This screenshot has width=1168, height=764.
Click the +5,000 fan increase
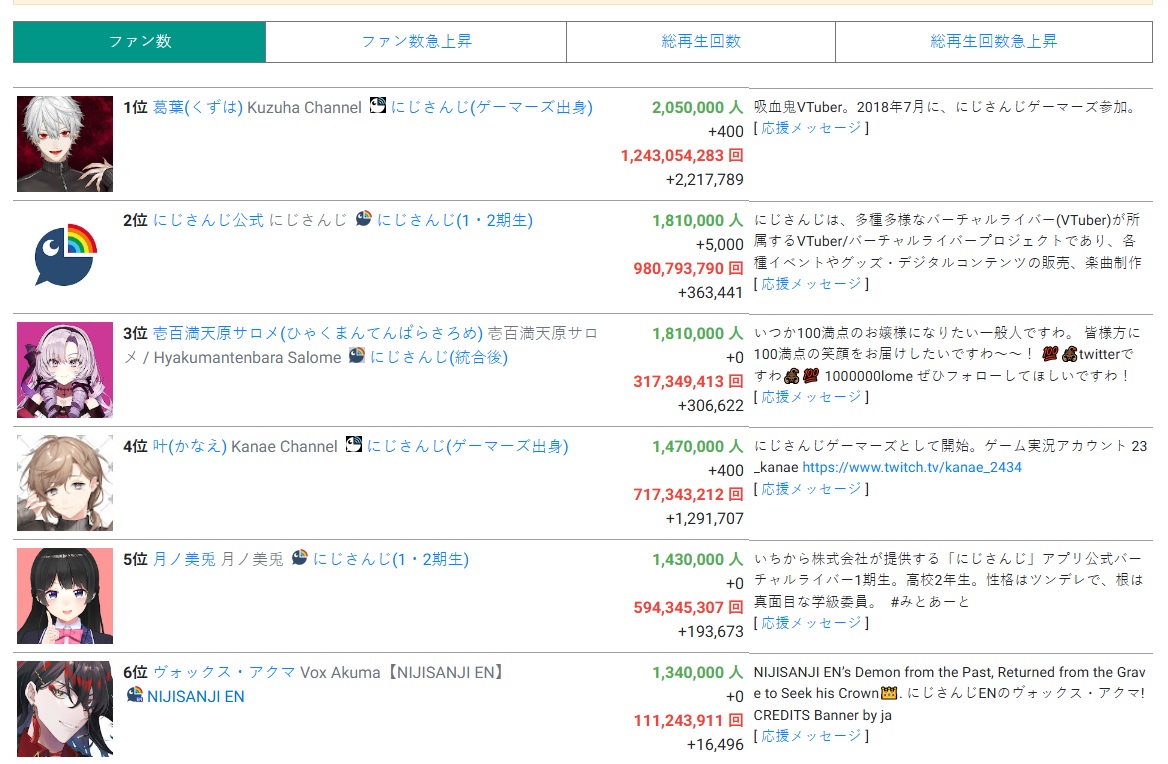(720, 244)
